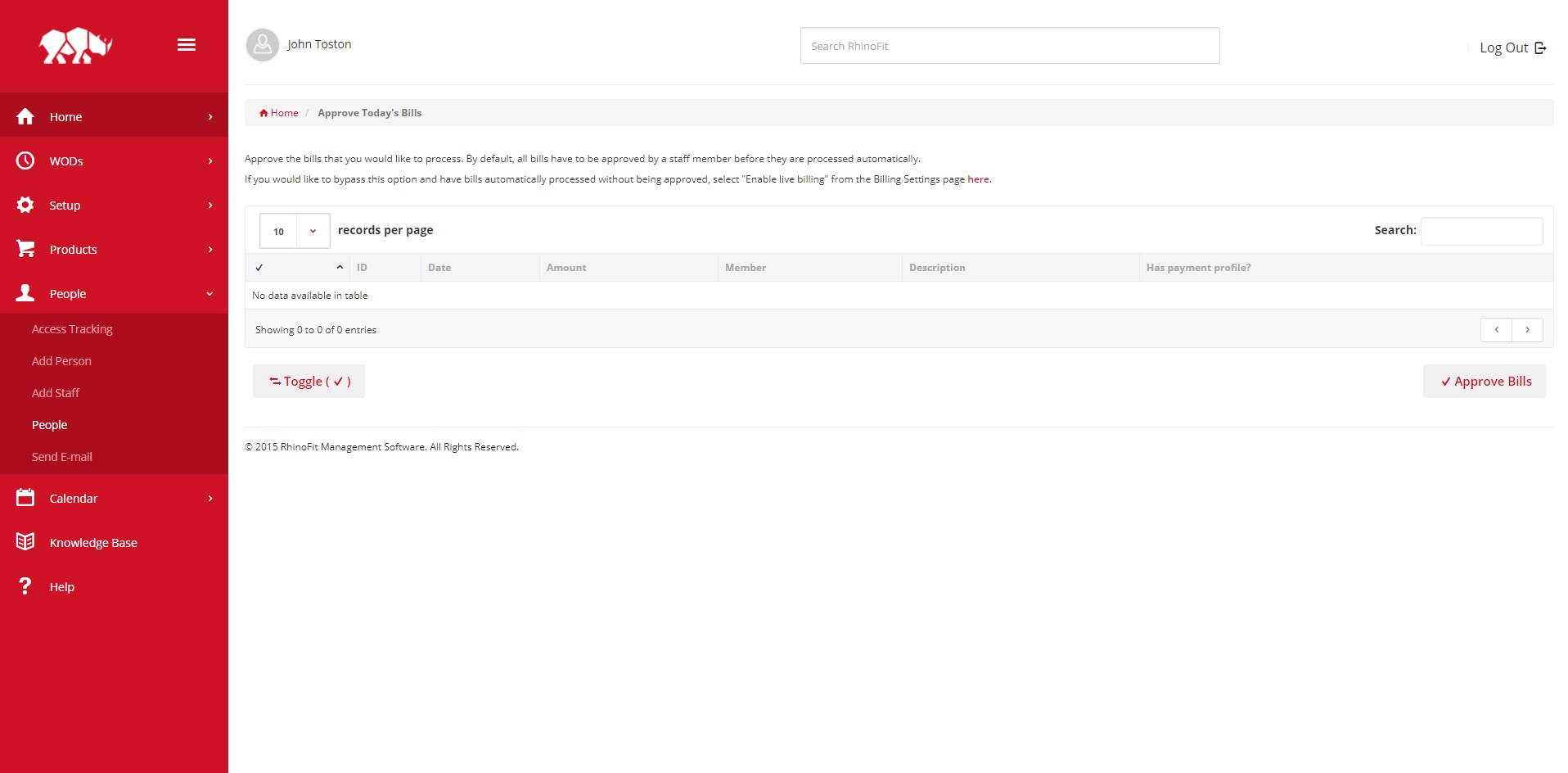
Task: Click the Calendar icon in sidebar
Action: (25, 498)
